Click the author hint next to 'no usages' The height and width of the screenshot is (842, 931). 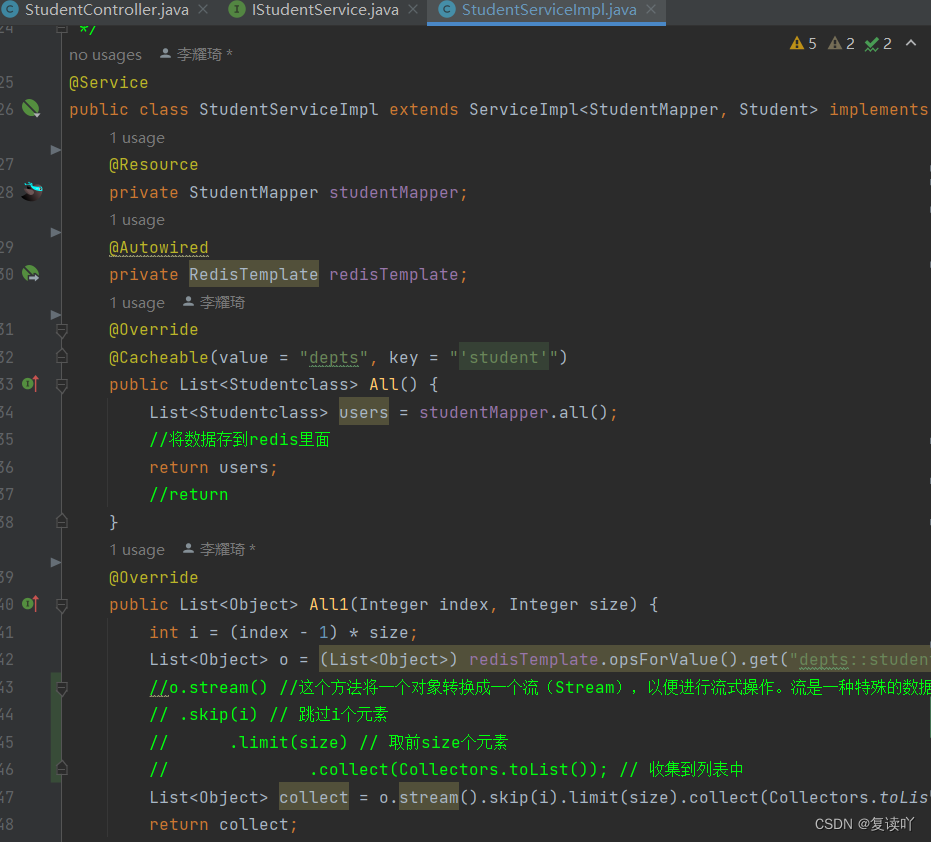pos(197,55)
